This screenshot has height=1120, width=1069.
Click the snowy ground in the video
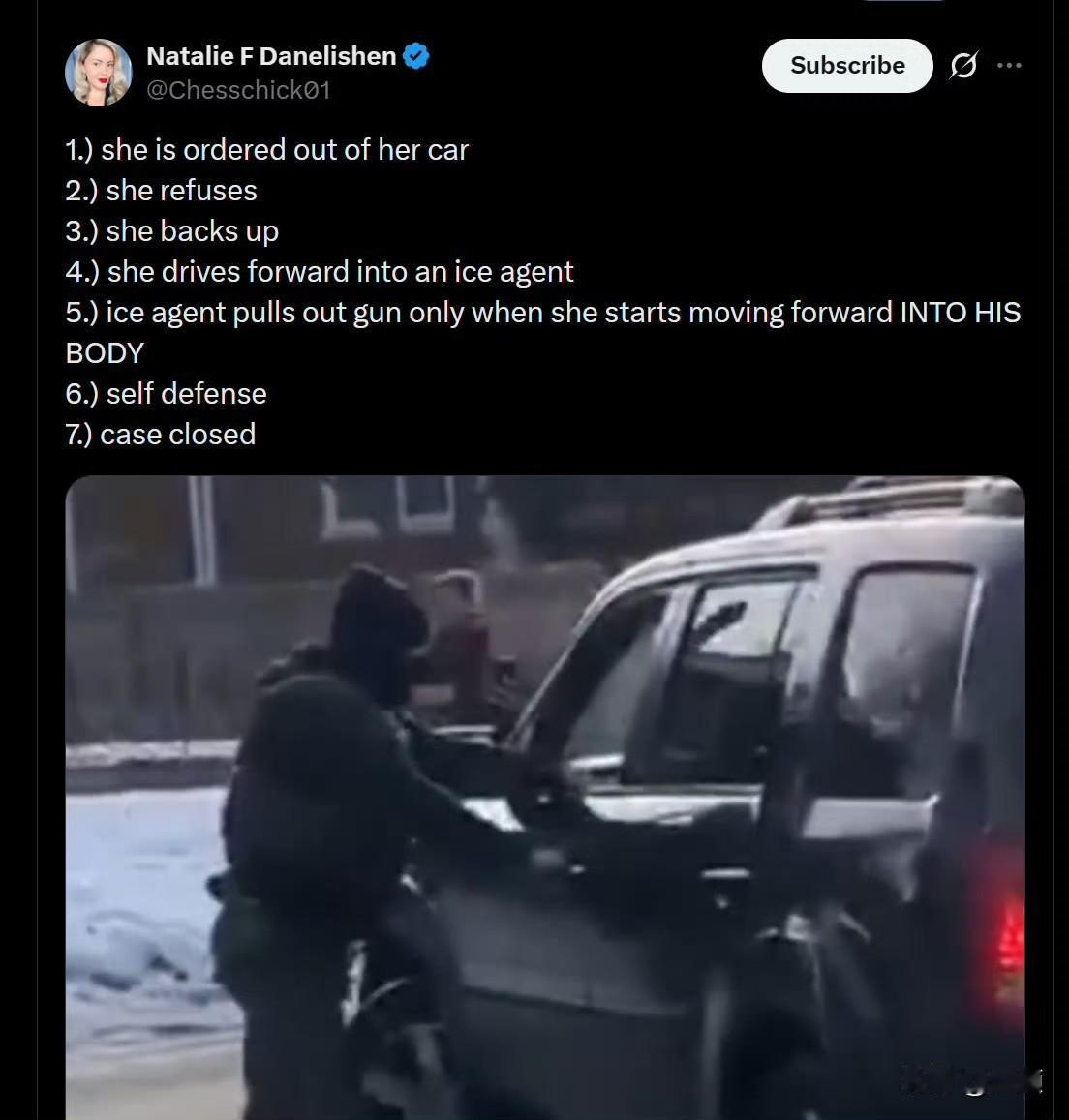143,928
